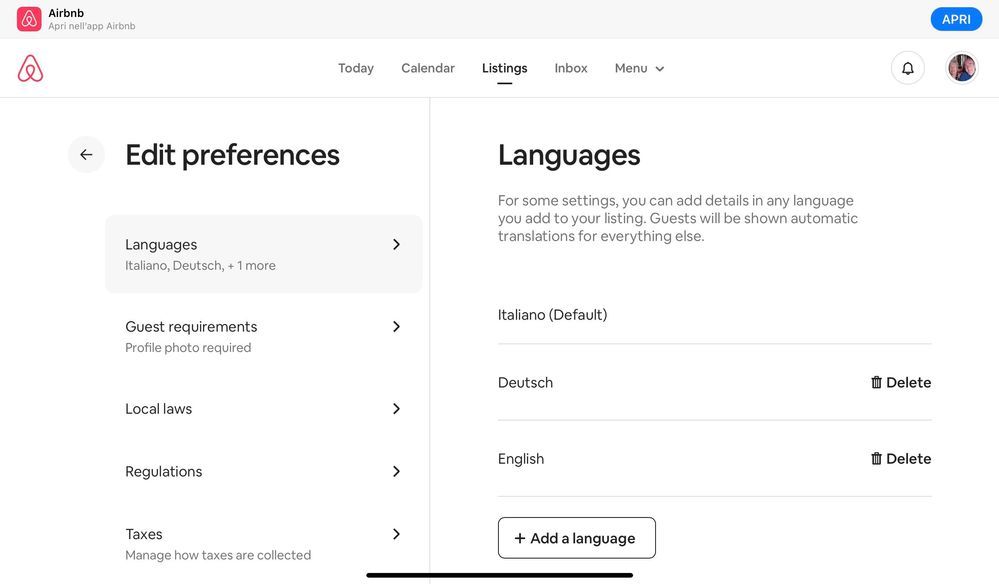
Task: Open notifications with the bell icon
Action: [907, 68]
